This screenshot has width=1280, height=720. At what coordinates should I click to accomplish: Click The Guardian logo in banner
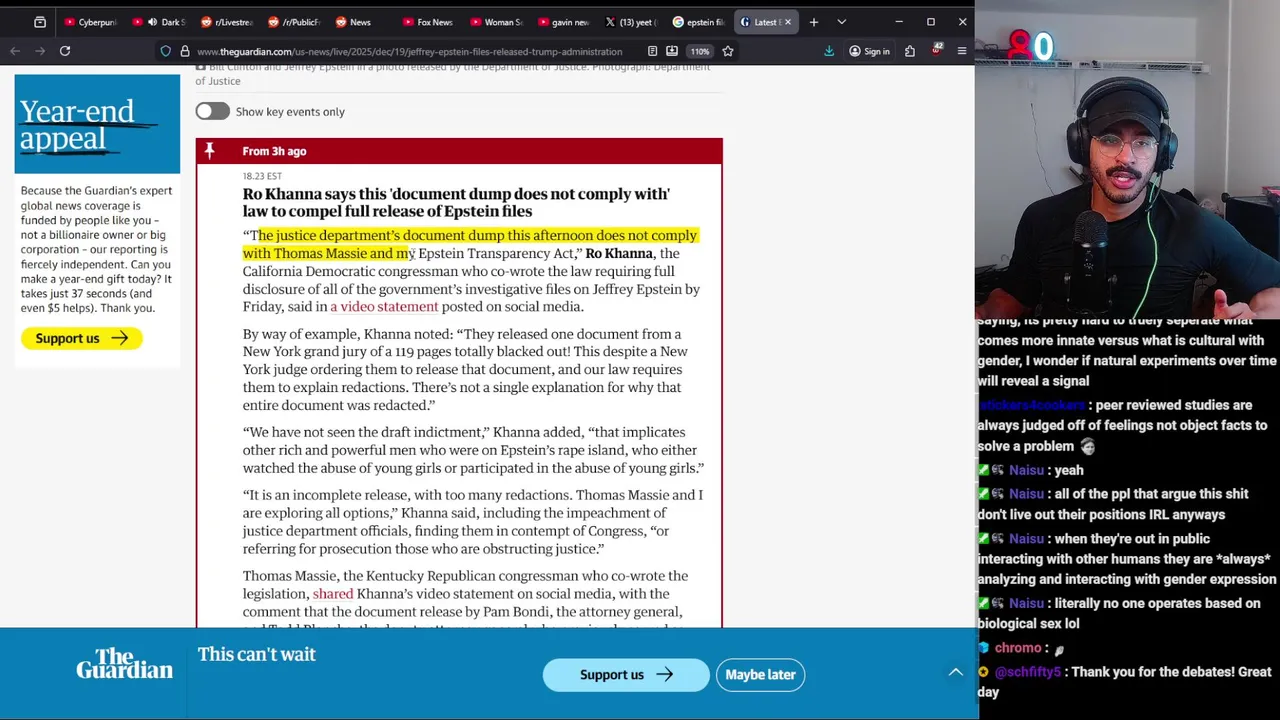tap(124, 664)
